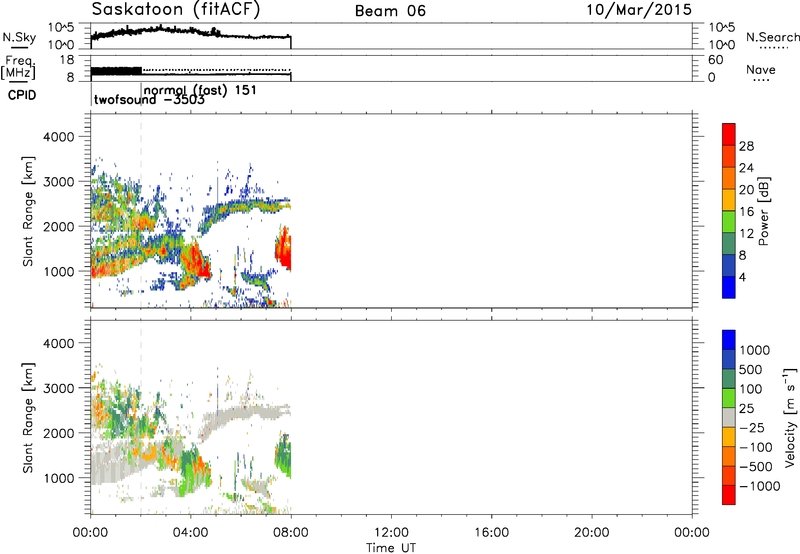800x554 pixels.
Task: Click the -25 label on the velocity colorbar
Action: [x=752, y=428]
